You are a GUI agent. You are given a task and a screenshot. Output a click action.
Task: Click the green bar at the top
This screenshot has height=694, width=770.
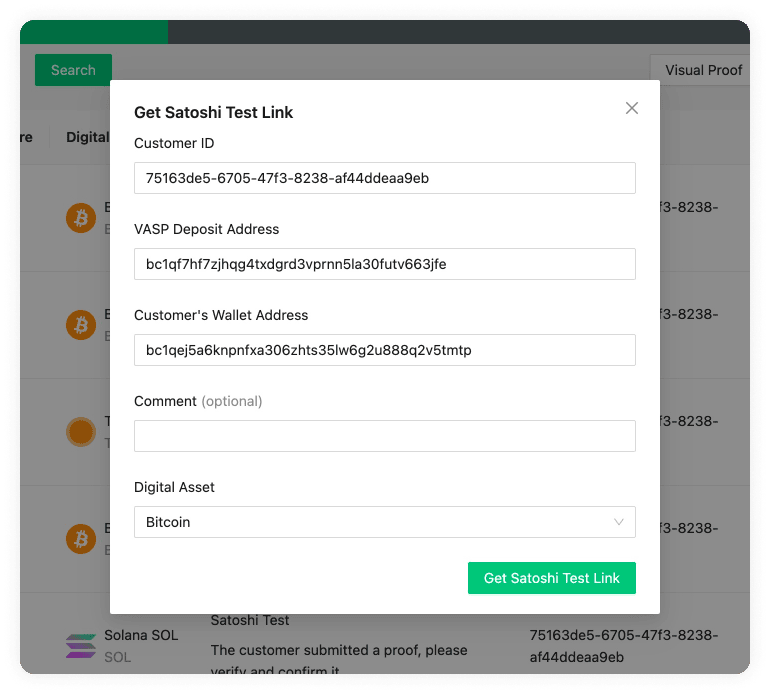click(94, 32)
